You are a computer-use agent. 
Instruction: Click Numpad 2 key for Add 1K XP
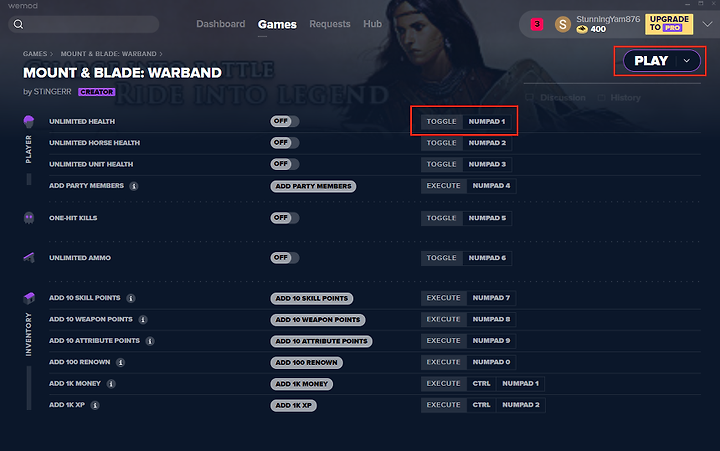[521, 405]
